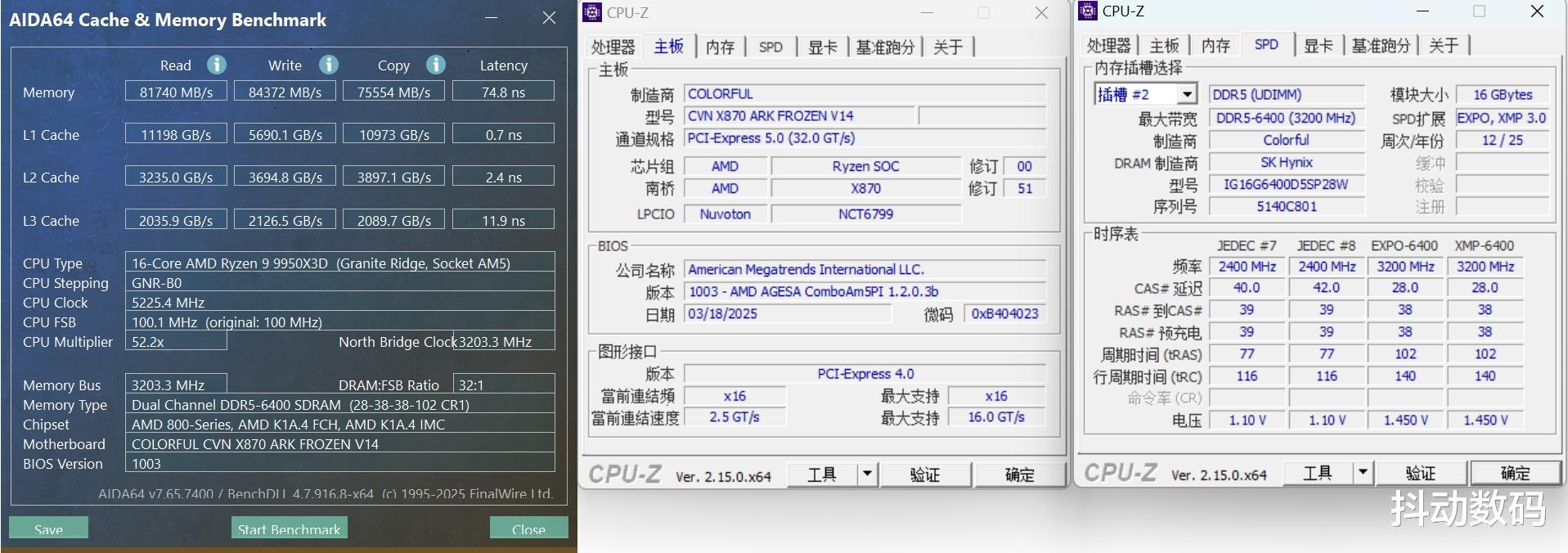Minimize the right CPU-Z window
Viewport: 1568px width, 553px height.
pos(1422,11)
